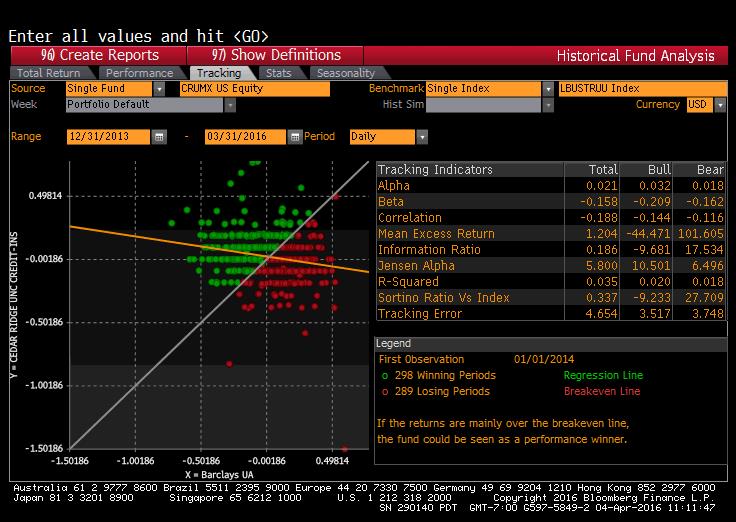Click the X = Barclays UA axis label
736x522 pixels.
tap(219, 475)
